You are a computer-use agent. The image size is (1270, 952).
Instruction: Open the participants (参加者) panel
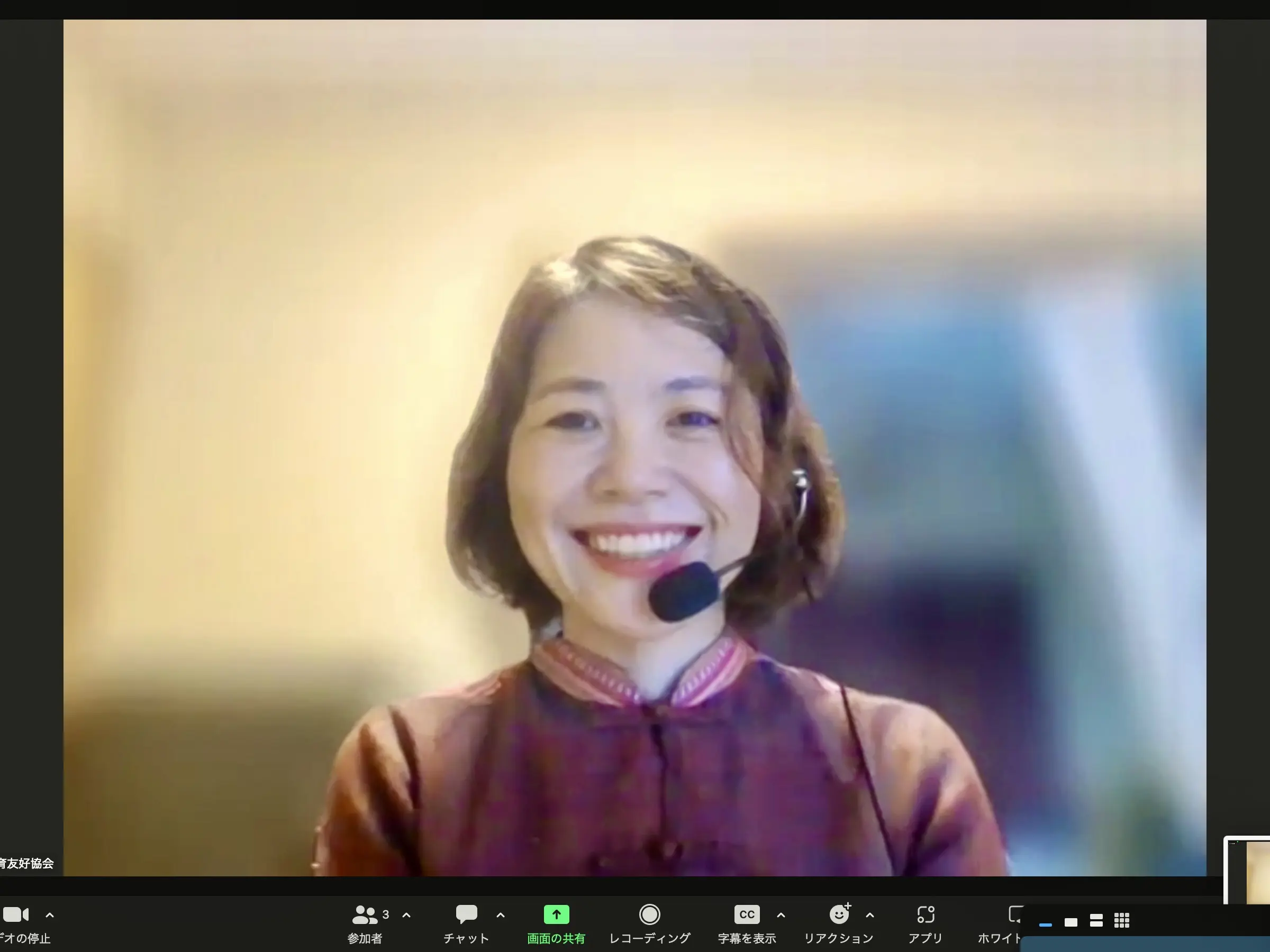pyautogui.click(x=365, y=914)
